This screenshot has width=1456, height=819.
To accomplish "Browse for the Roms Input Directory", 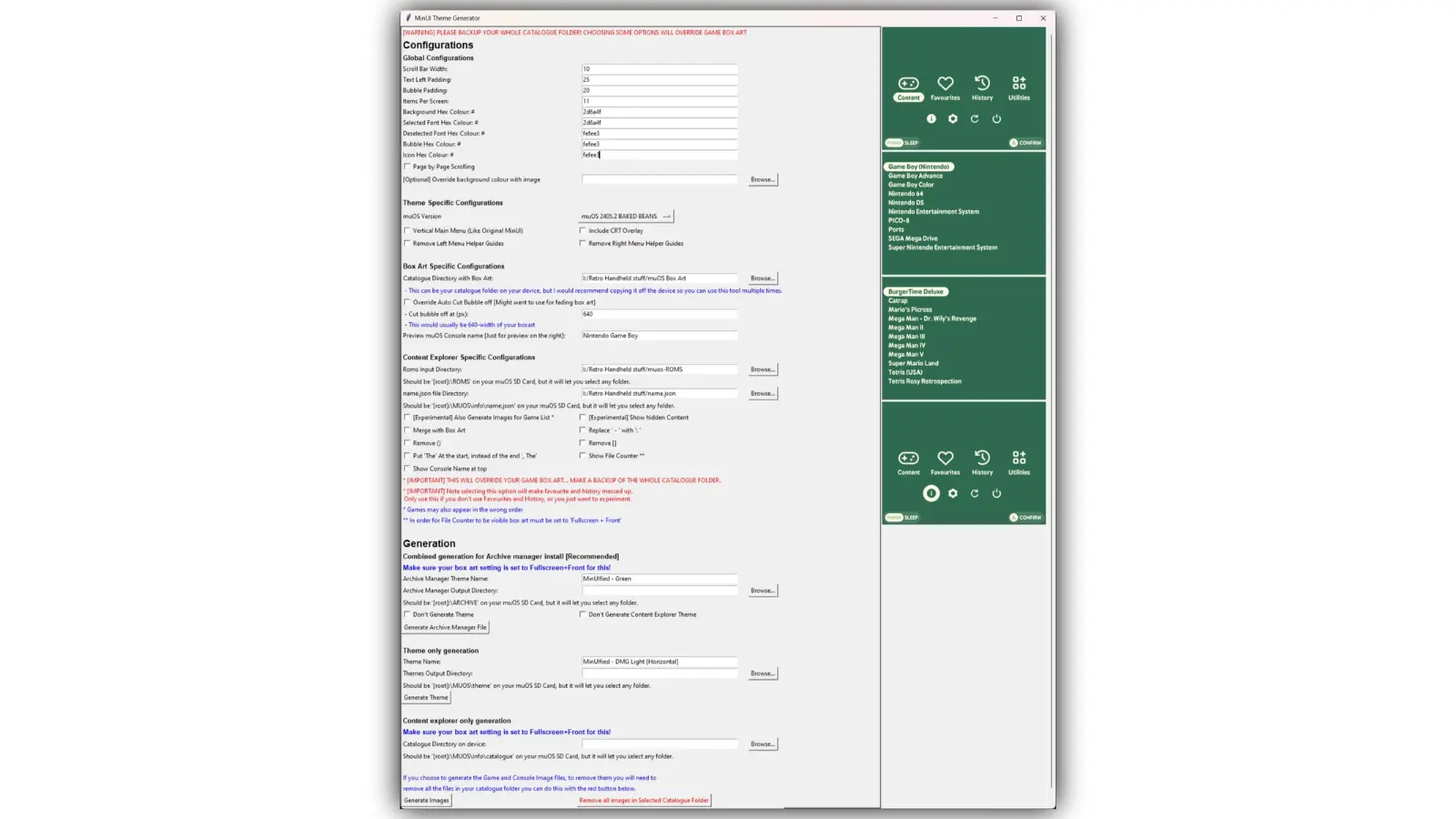I will (x=763, y=369).
